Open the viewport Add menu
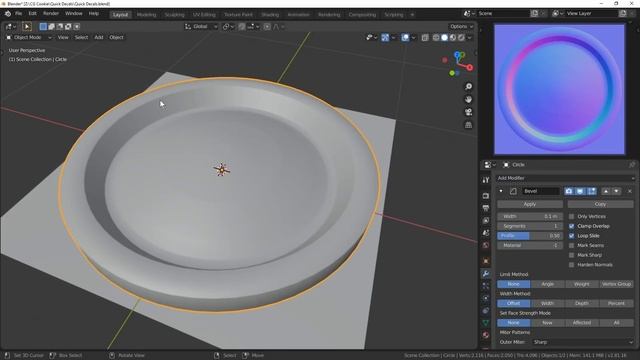Image resolution: width=640 pixels, height=360 pixels. (x=99, y=38)
